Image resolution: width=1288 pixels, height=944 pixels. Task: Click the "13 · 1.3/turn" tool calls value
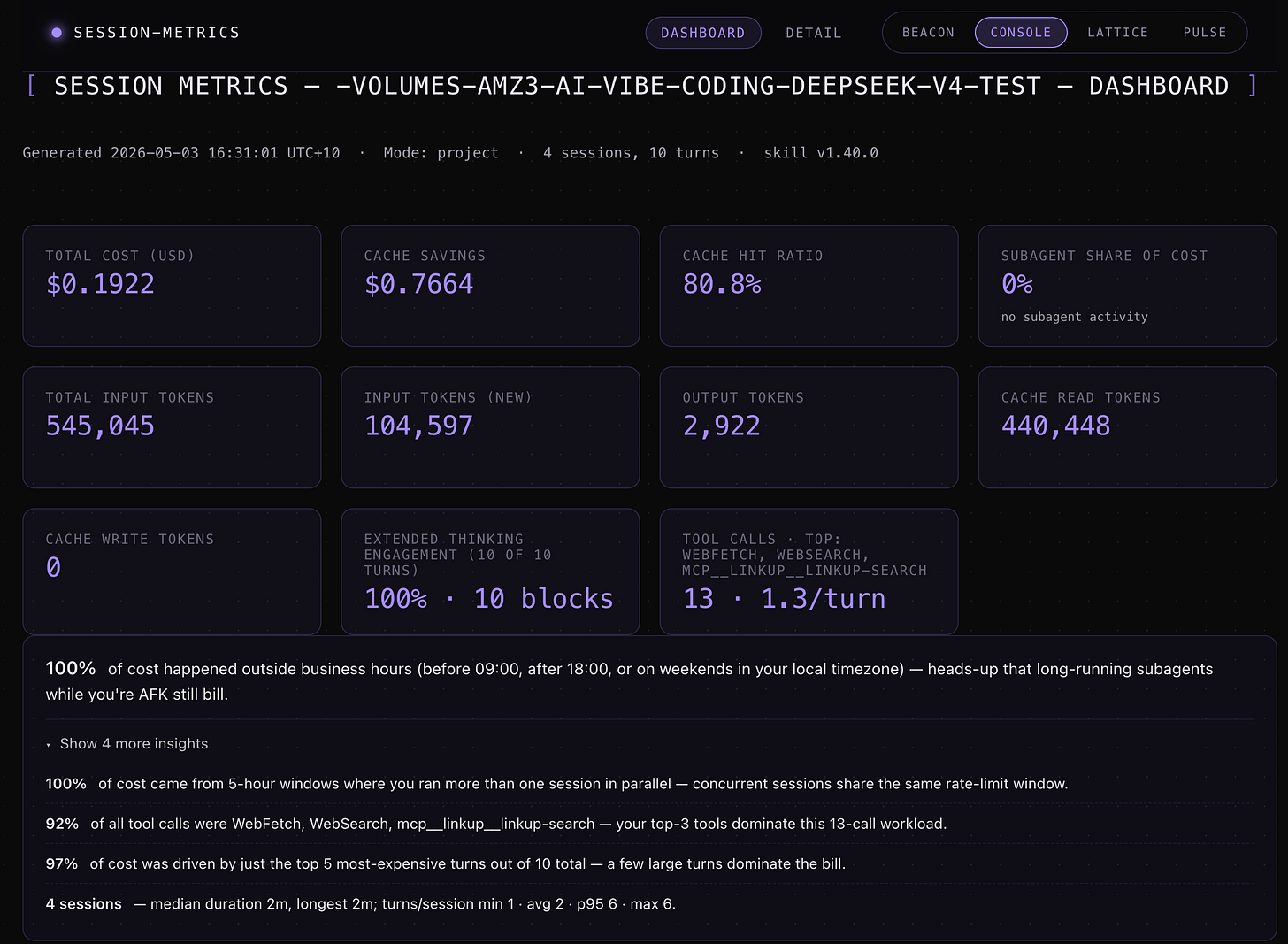point(784,599)
